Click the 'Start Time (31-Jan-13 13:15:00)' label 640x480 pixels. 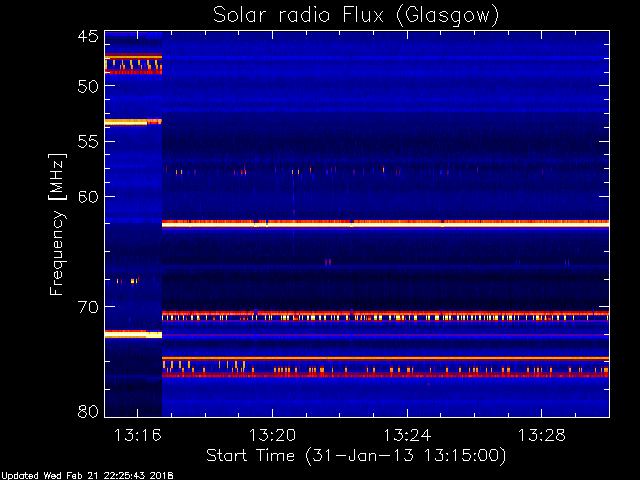(x=356, y=456)
